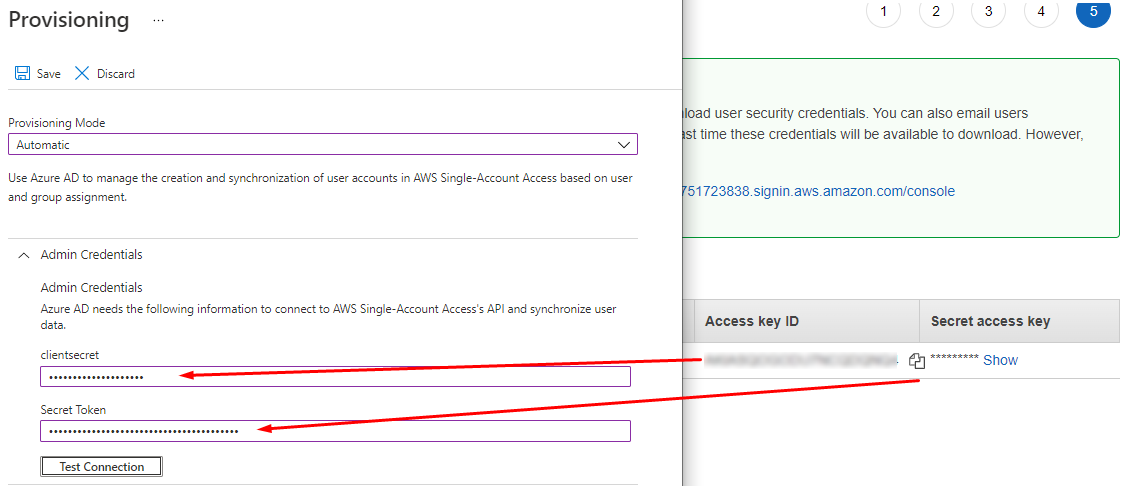The height and width of the screenshot is (486, 1130).
Task: Click the Discard X icon
Action: 82,73
